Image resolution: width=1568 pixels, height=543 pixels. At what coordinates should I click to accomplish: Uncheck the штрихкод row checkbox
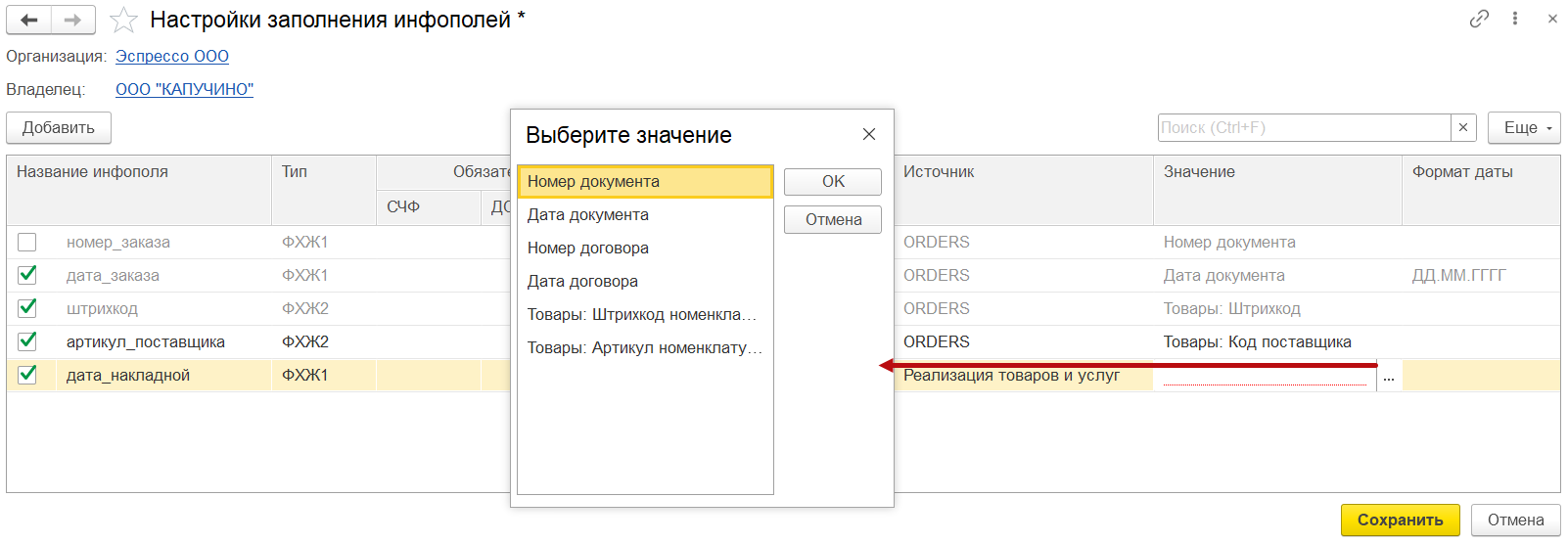point(27,308)
